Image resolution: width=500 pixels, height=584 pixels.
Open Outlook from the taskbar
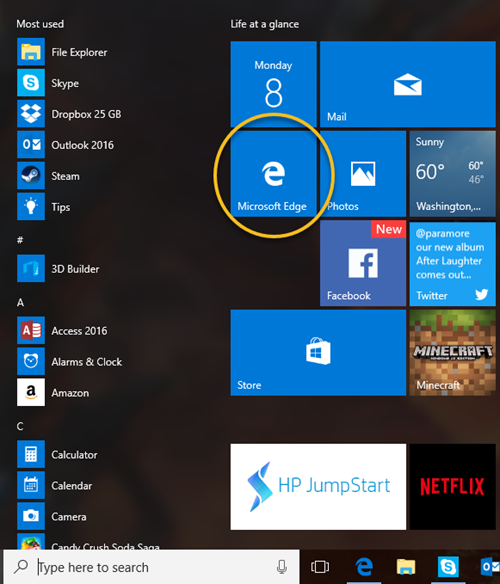pos(490,567)
